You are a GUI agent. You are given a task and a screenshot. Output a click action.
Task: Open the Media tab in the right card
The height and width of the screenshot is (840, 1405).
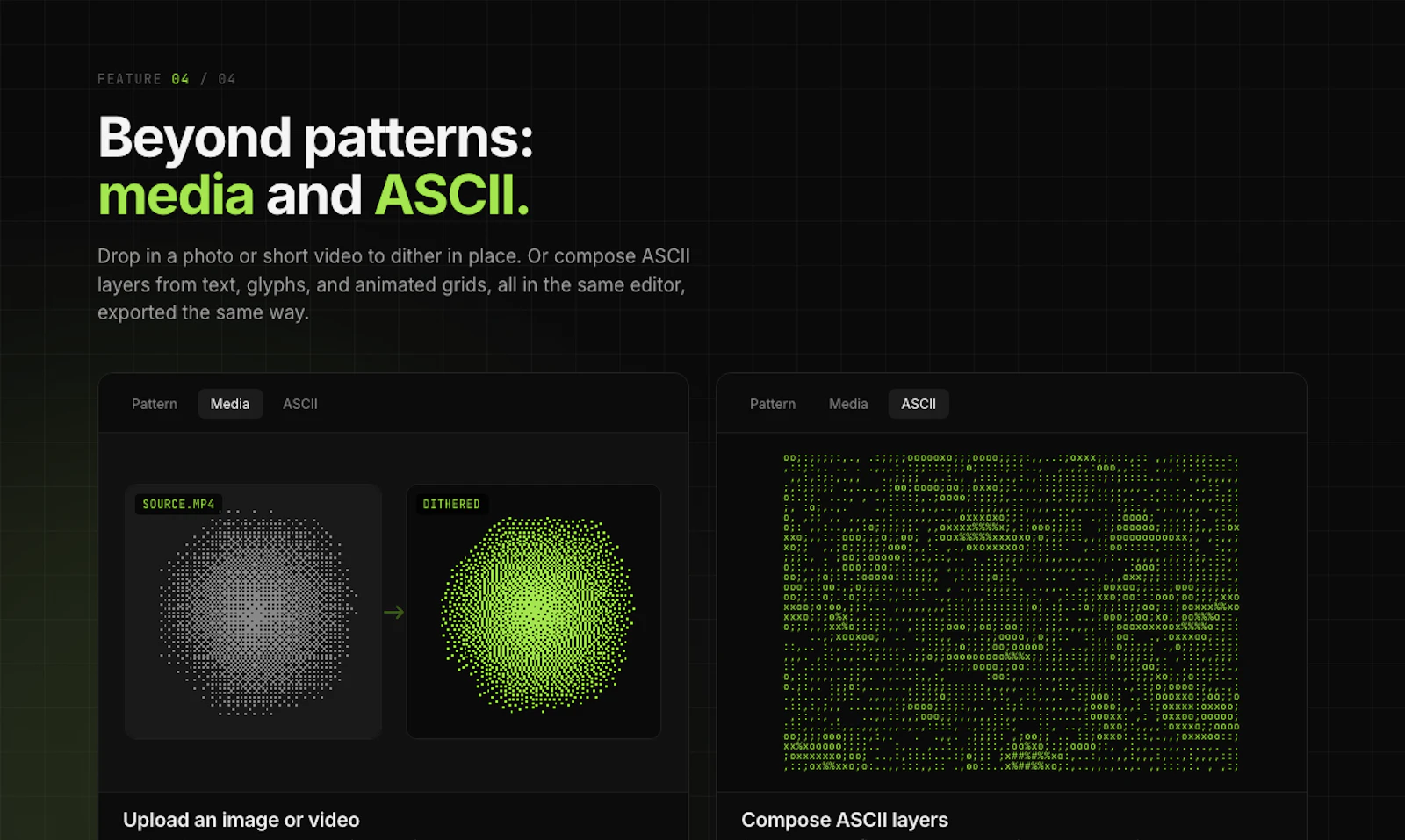click(x=848, y=404)
